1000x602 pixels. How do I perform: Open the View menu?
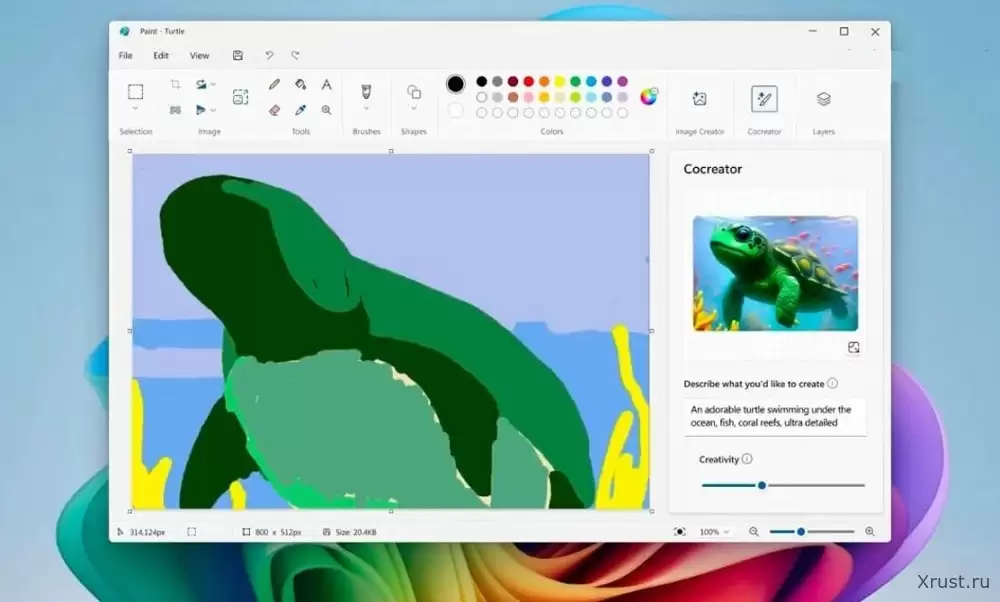200,56
